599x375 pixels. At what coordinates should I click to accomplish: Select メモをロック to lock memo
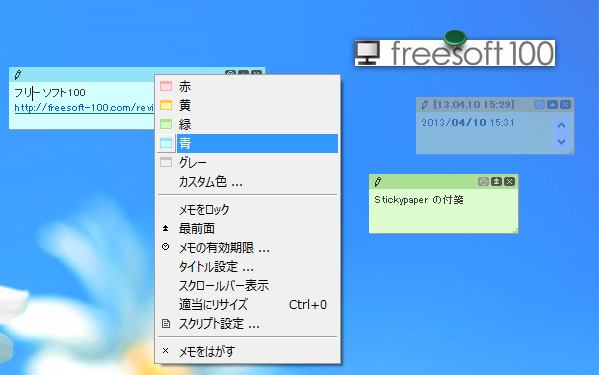click(x=248, y=209)
